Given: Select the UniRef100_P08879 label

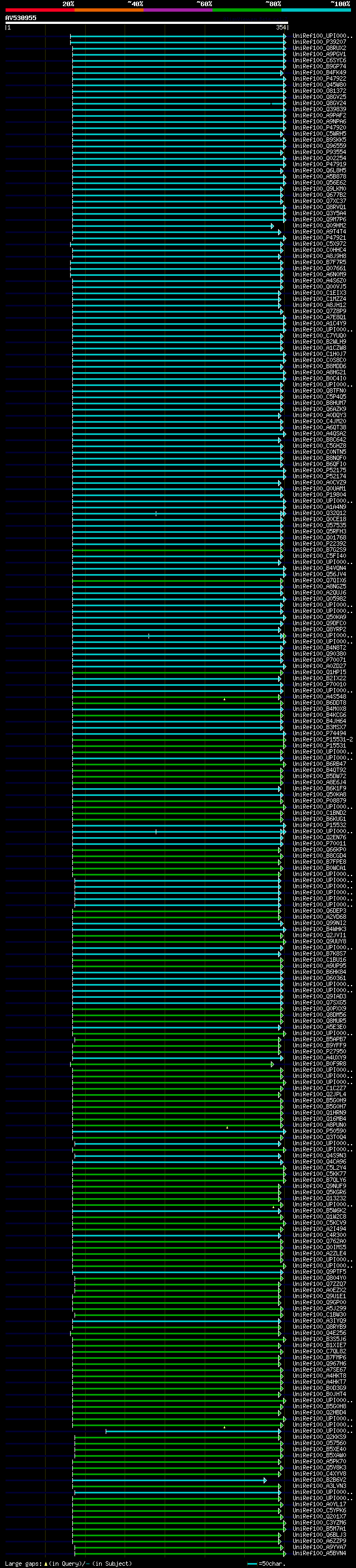Looking at the screenshot, I should (x=319, y=800).
